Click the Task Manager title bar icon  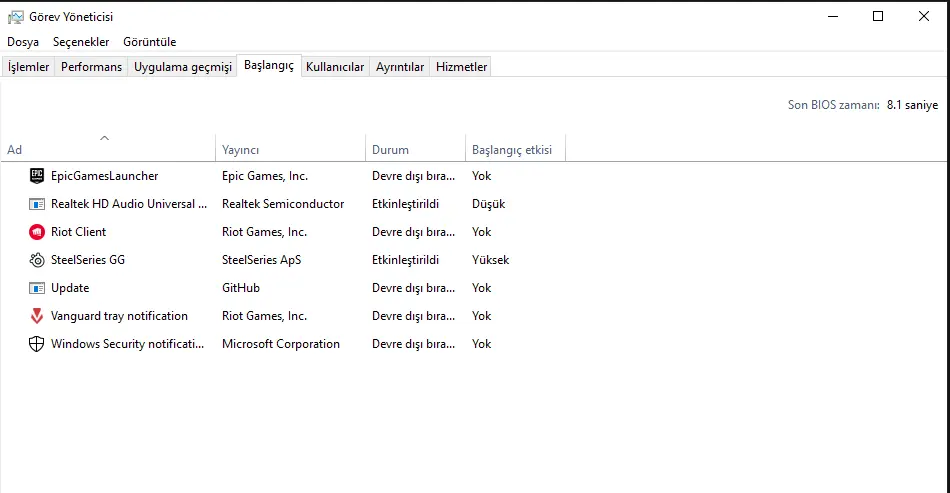pyautogui.click(x=15, y=17)
